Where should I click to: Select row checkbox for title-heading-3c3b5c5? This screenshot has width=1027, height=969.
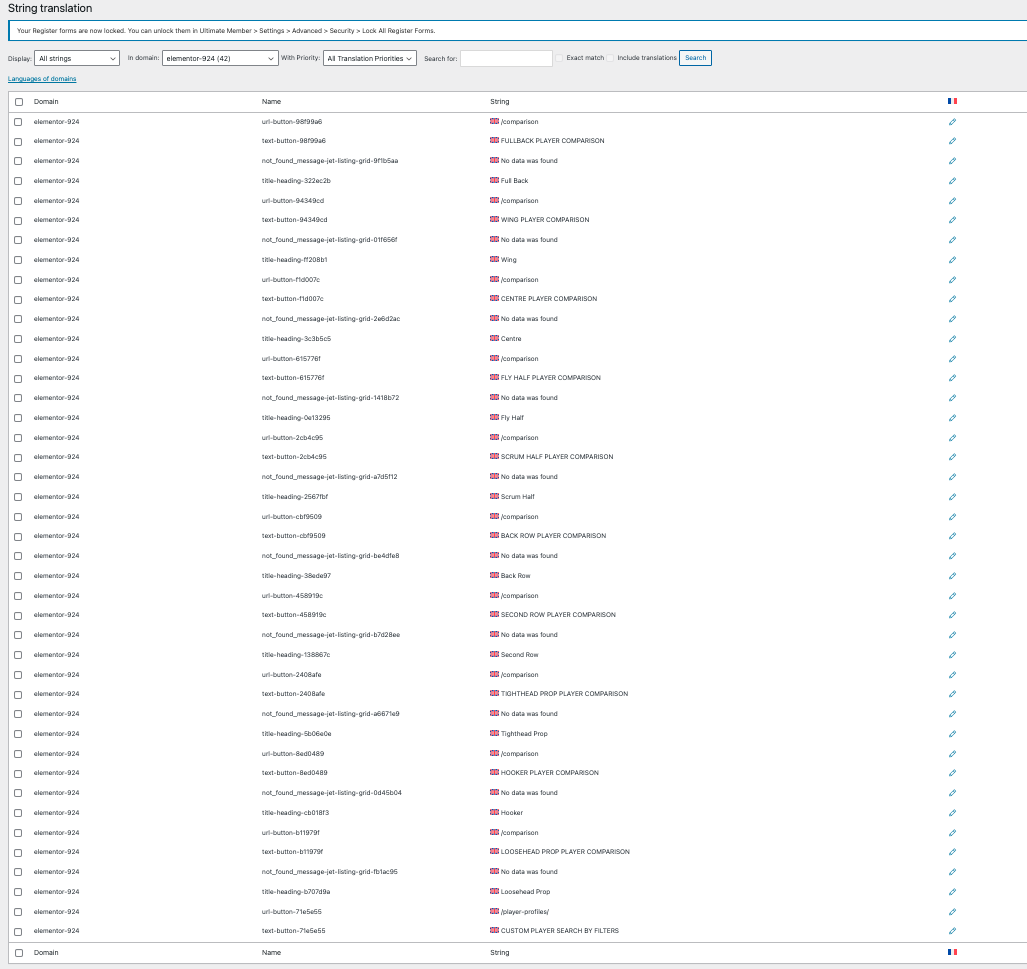pos(18,339)
